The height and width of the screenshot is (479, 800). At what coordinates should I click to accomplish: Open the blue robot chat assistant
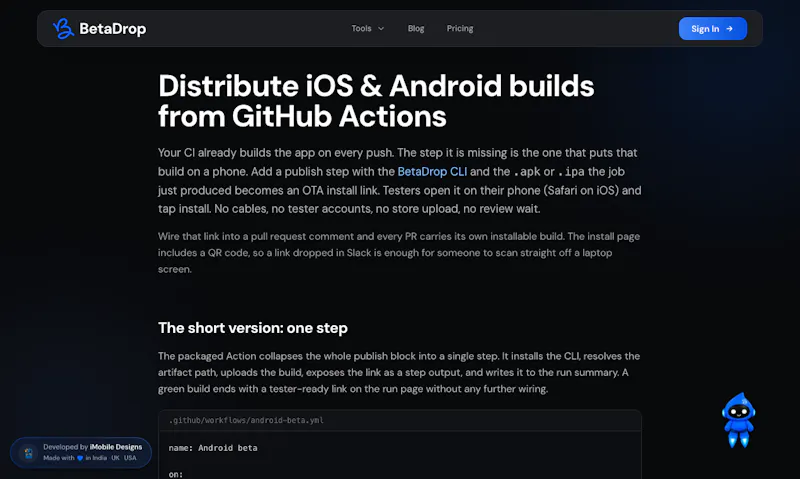click(x=738, y=420)
